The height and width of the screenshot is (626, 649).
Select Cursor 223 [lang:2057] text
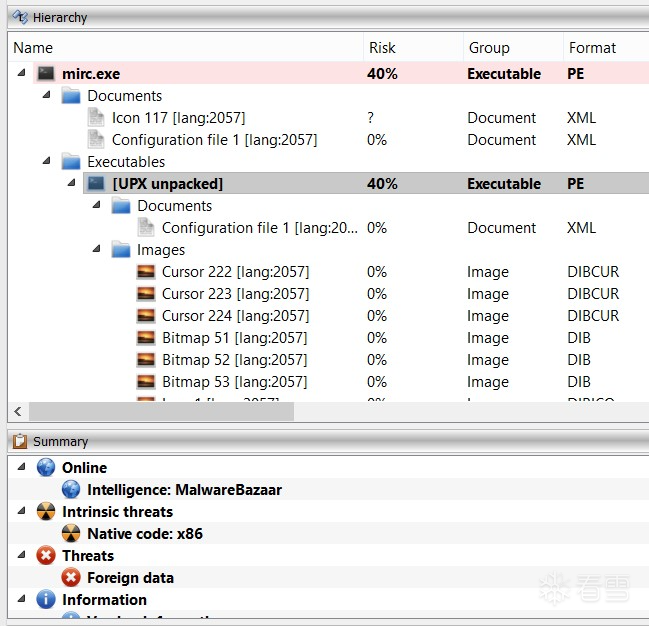pos(236,294)
